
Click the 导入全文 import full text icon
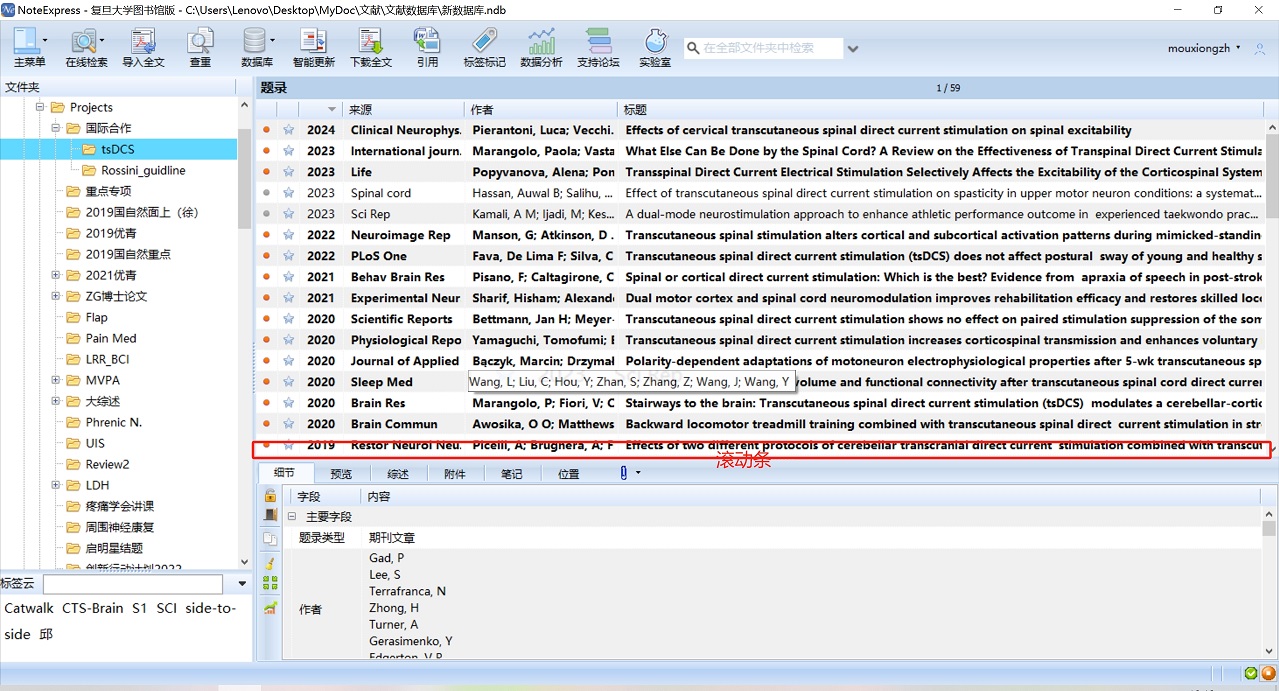click(143, 48)
